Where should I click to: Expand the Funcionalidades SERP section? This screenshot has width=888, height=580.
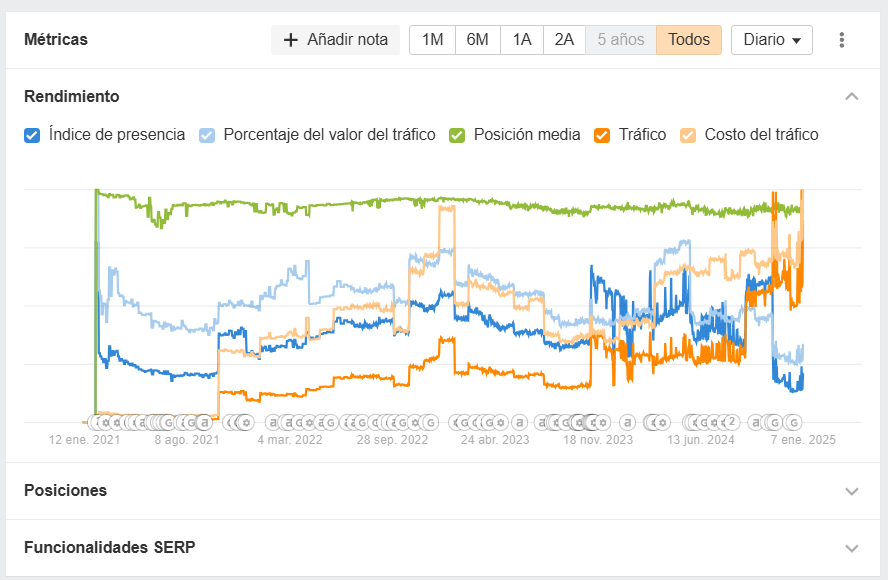click(x=852, y=548)
